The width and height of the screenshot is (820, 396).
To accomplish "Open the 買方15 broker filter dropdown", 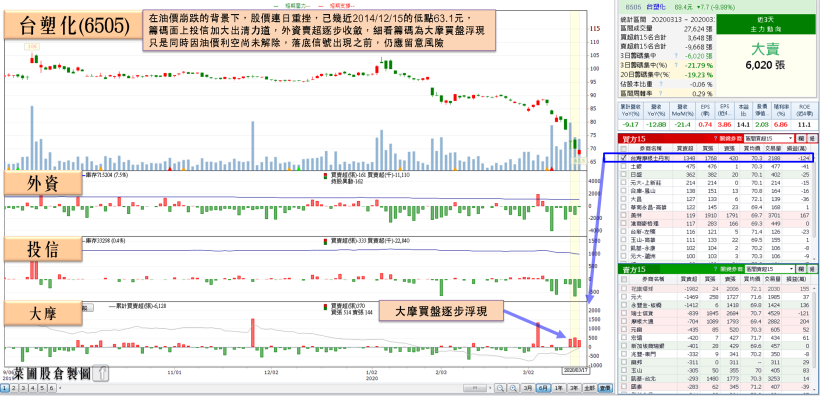I will 769,139.
